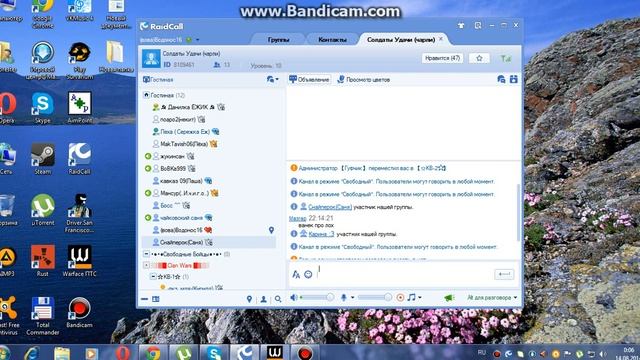Click the Нравится (47) like button
The image size is (640, 360).
[442, 58]
